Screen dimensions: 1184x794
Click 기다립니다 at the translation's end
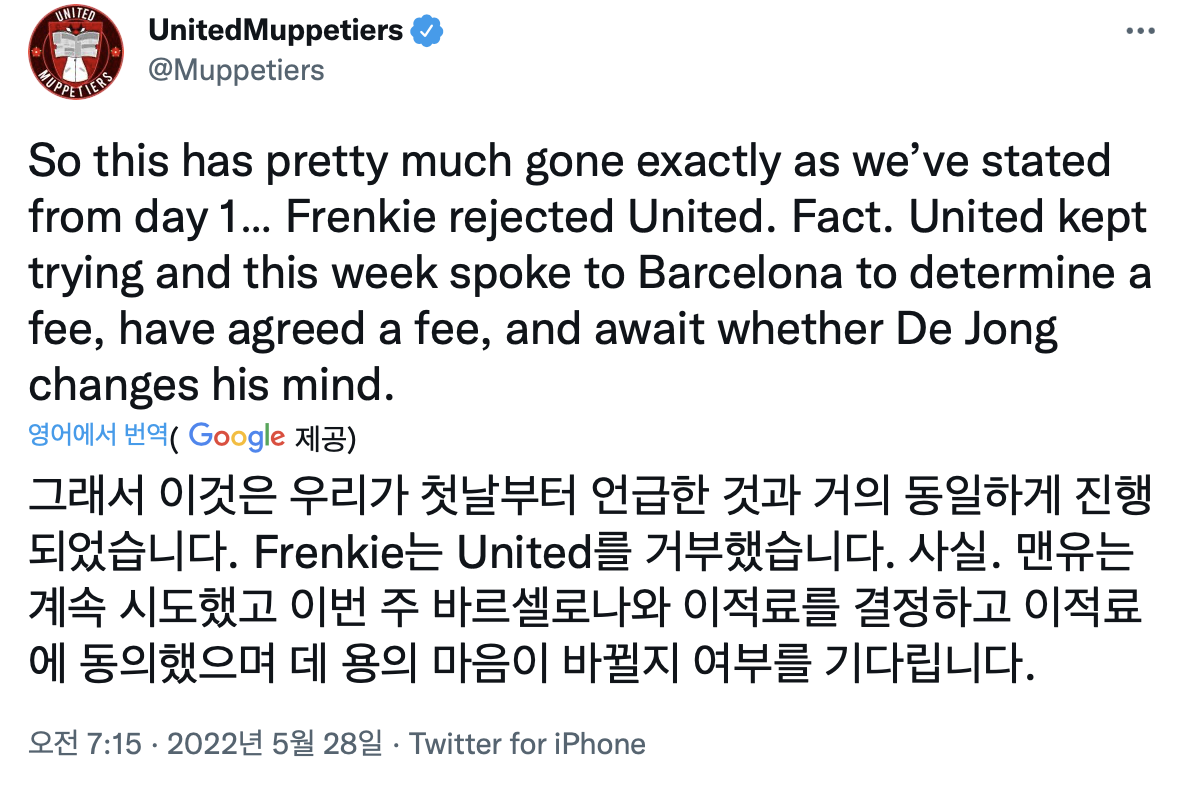(929, 663)
